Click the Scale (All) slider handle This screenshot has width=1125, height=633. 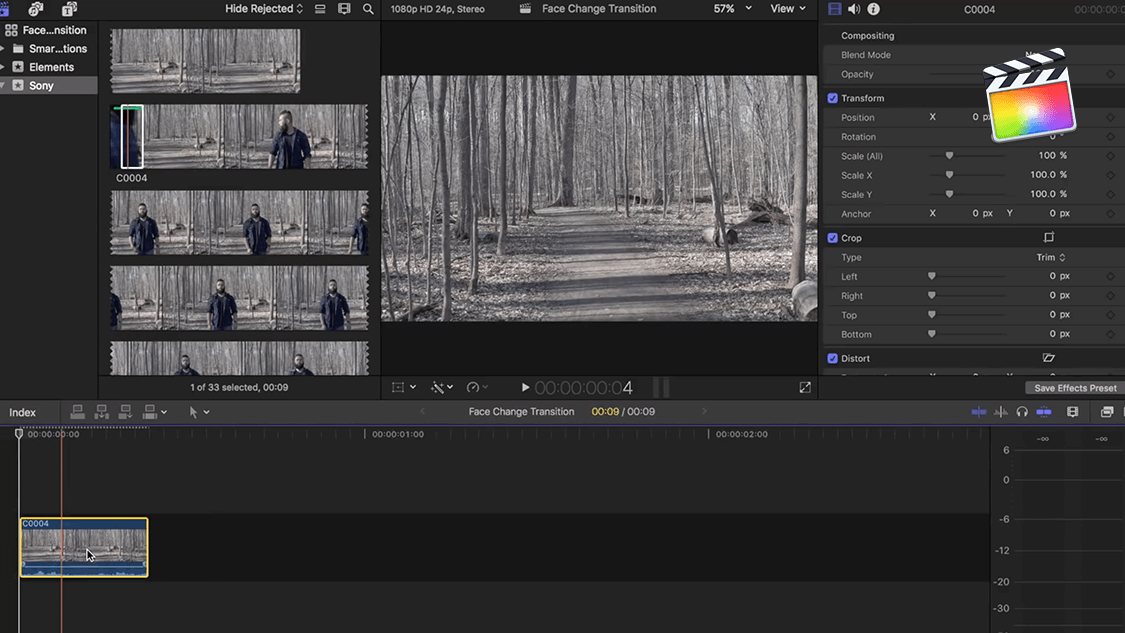click(x=949, y=156)
